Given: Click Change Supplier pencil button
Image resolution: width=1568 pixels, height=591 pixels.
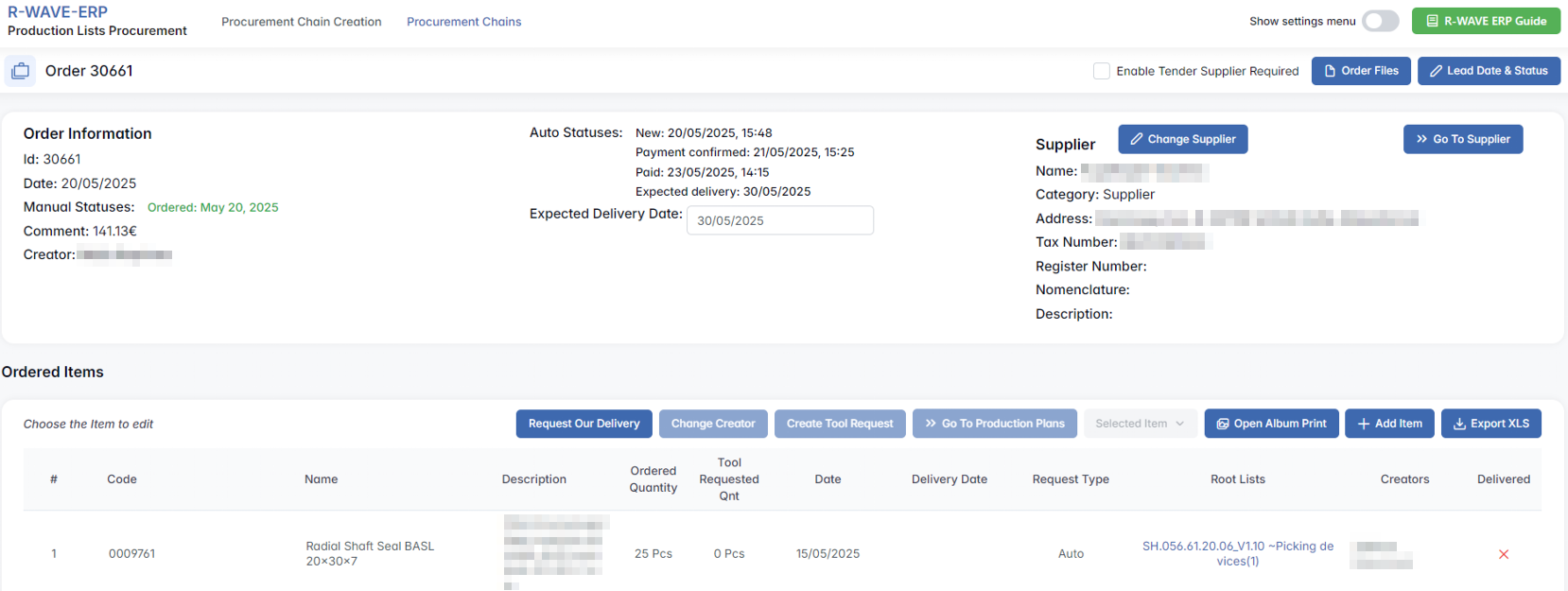Looking at the screenshot, I should [1182, 139].
